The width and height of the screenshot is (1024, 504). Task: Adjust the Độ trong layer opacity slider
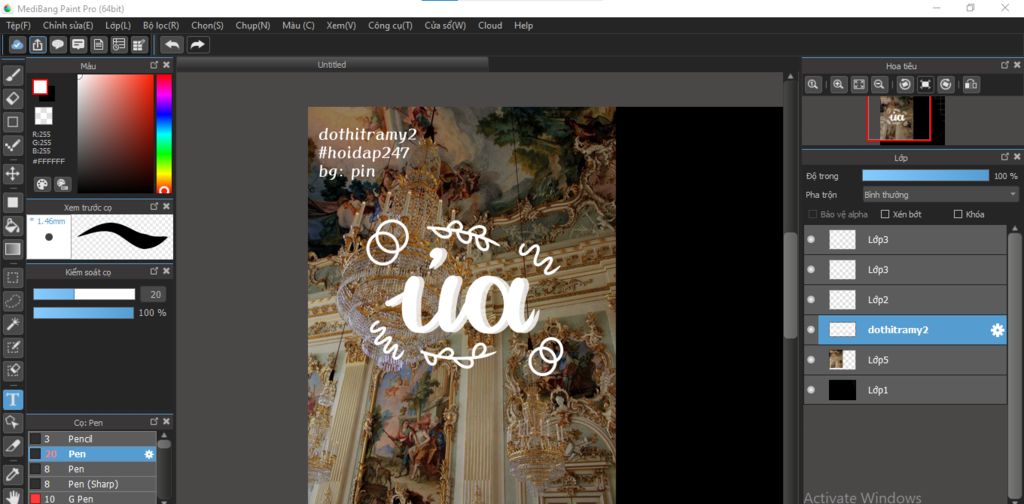click(925, 176)
